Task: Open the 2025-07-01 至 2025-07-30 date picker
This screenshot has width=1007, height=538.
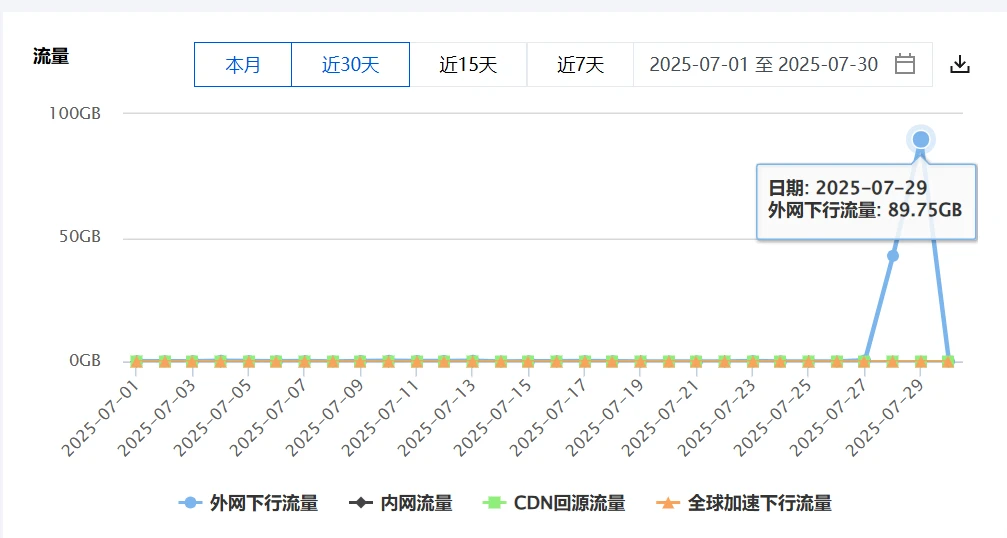Action: pyautogui.click(x=763, y=65)
